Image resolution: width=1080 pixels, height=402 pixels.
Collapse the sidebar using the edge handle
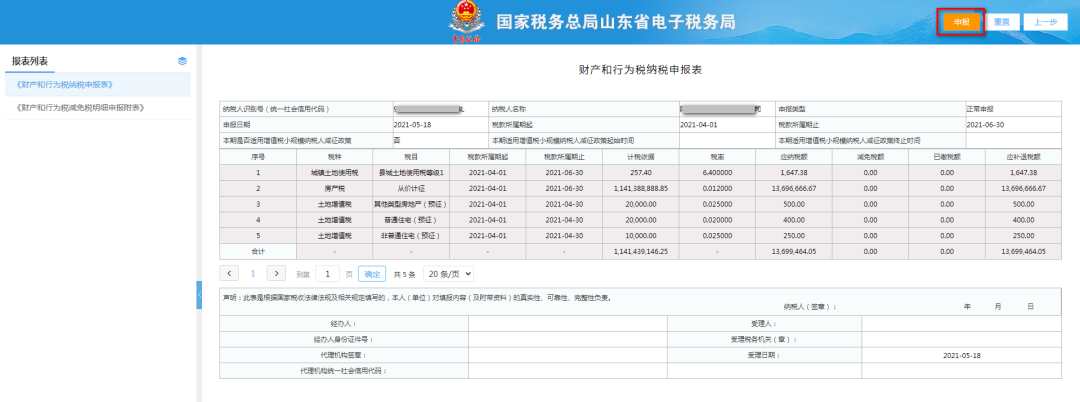click(x=199, y=295)
